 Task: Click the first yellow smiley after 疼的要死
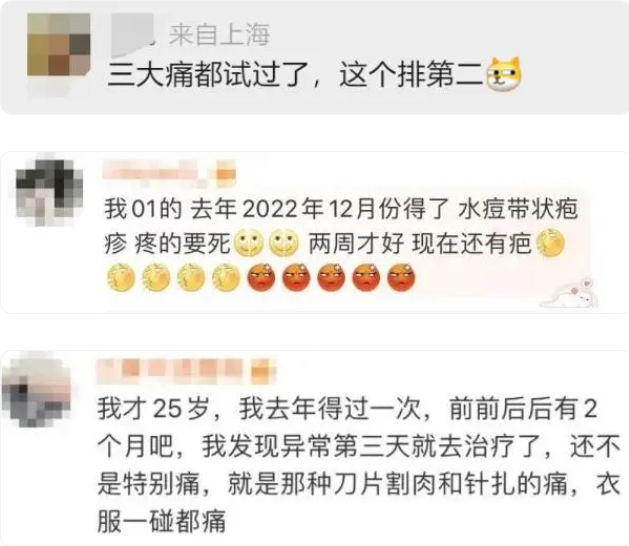(x=248, y=244)
